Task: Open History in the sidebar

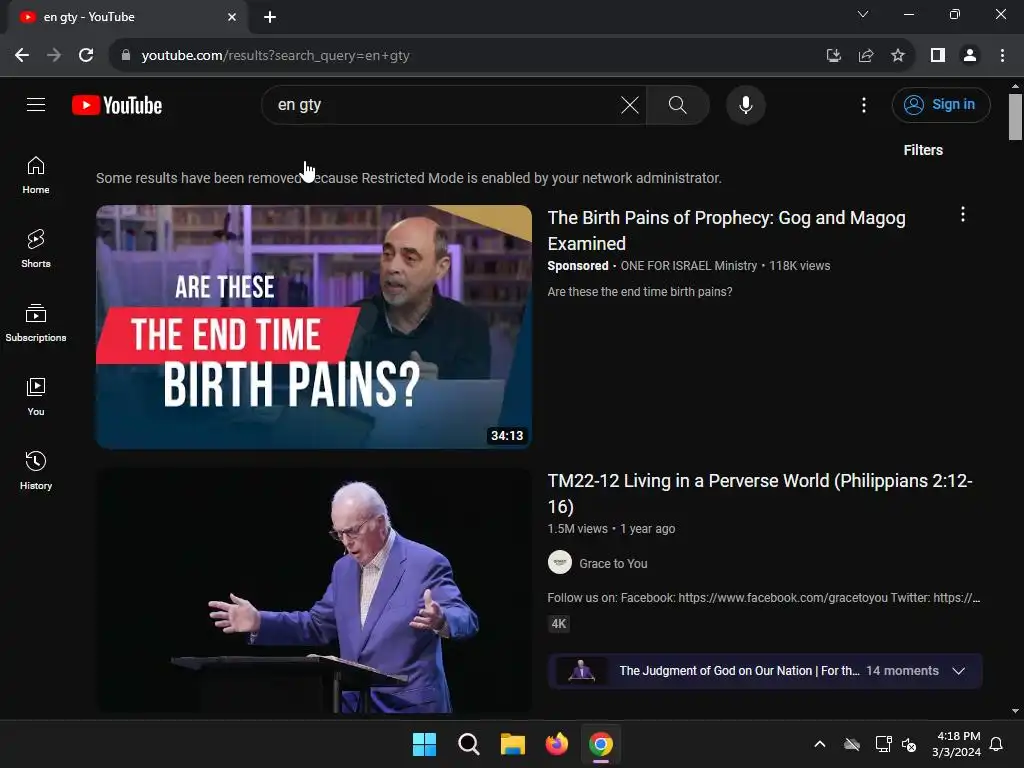Action: click(36, 471)
